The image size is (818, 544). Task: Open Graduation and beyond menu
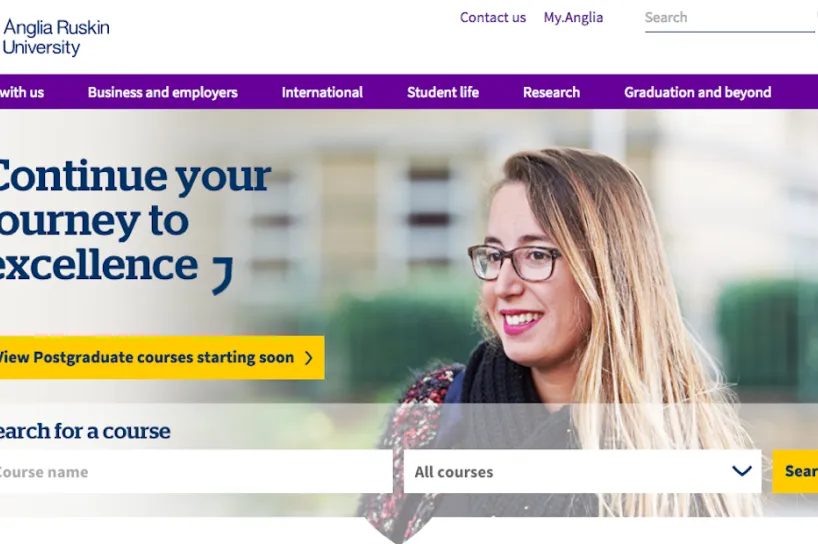[697, 92]
